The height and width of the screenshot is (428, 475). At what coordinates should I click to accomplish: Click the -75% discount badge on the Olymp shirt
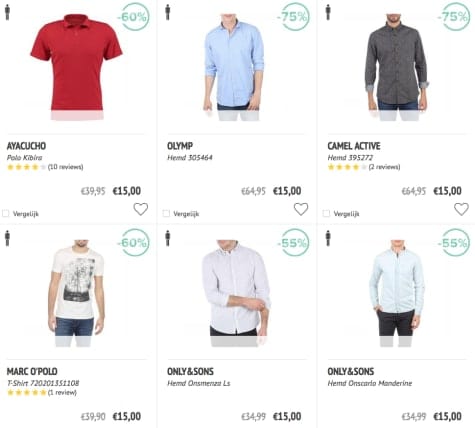(x=293, y=17)
